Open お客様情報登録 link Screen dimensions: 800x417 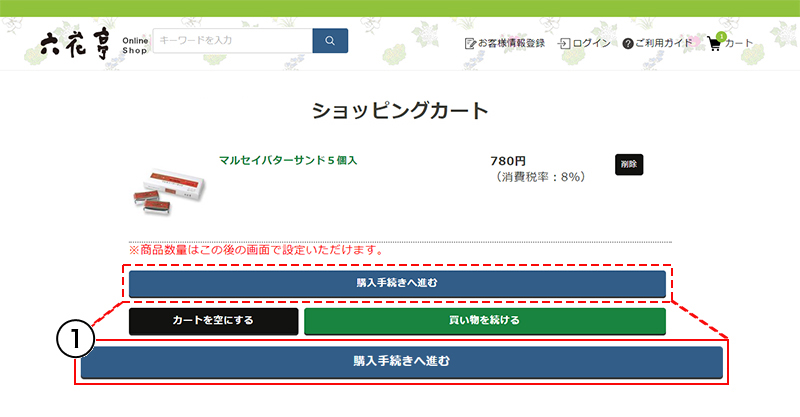click(x=512, y=43)
